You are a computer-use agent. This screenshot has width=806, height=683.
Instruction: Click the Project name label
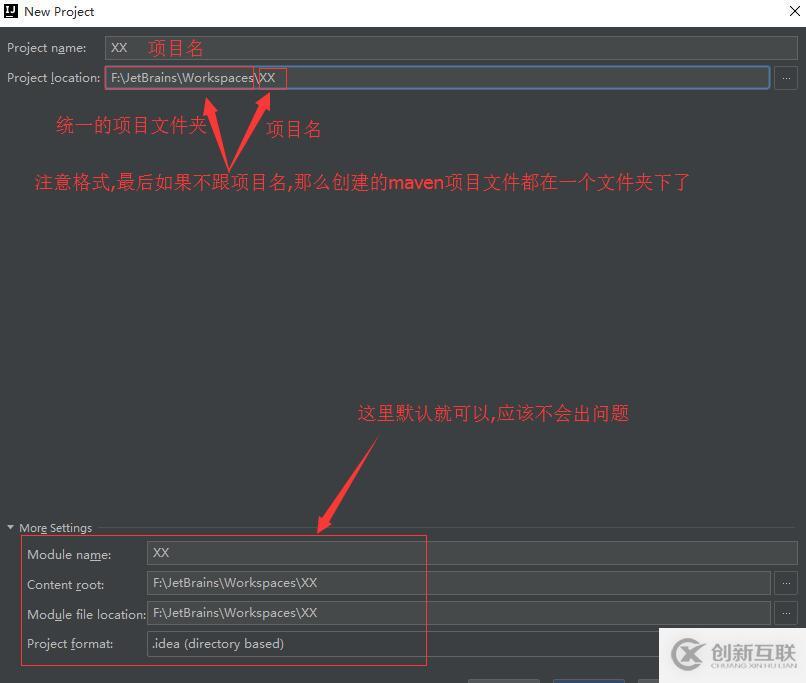click(x=46, y=47)
